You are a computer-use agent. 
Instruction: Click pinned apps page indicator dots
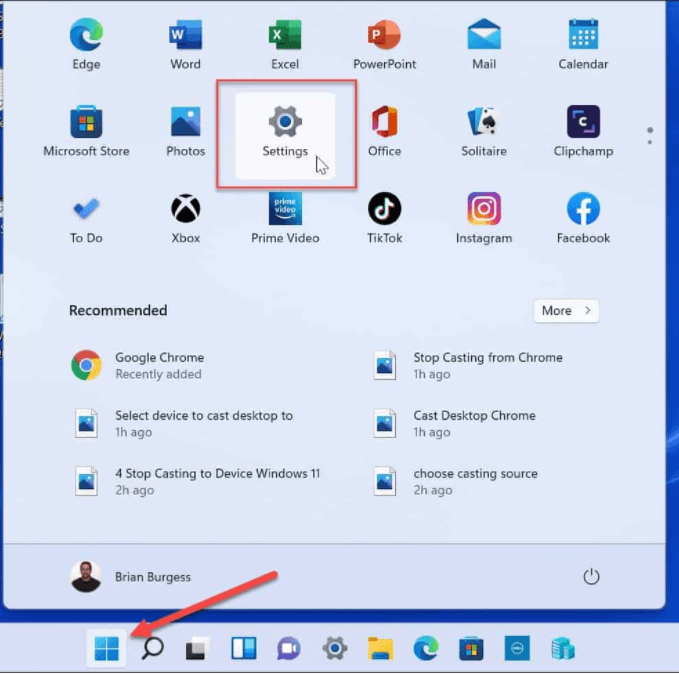(x=650, y=136)
